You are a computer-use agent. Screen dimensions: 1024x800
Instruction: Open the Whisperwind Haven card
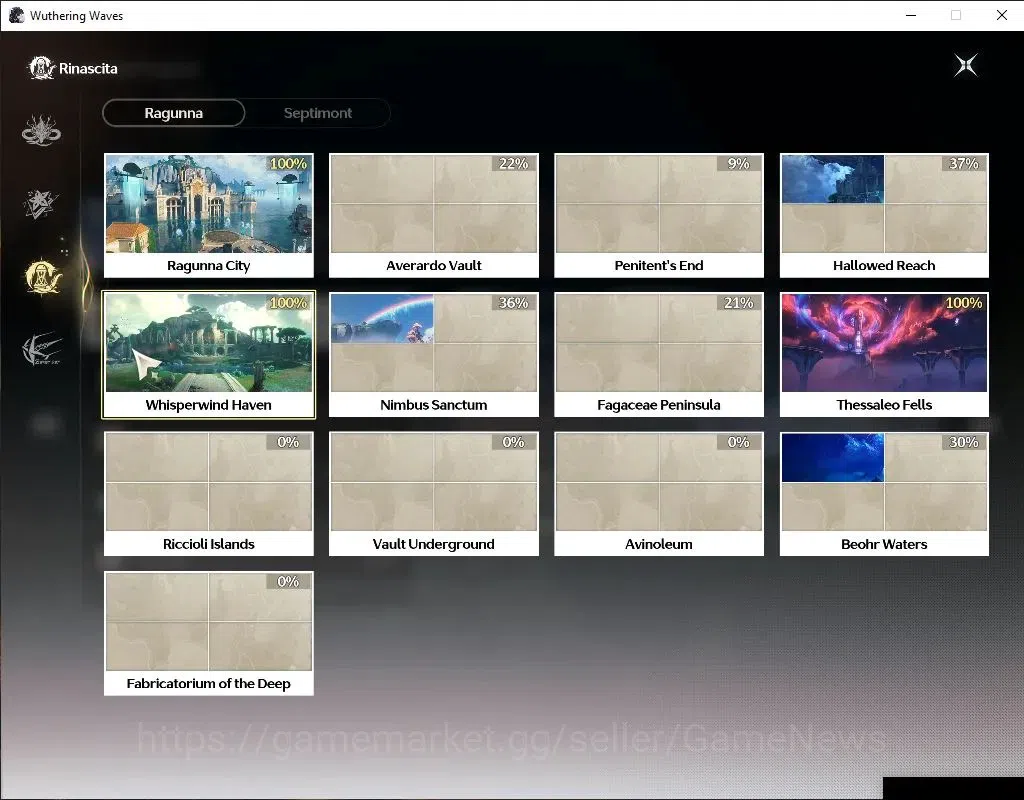[209, 355]
